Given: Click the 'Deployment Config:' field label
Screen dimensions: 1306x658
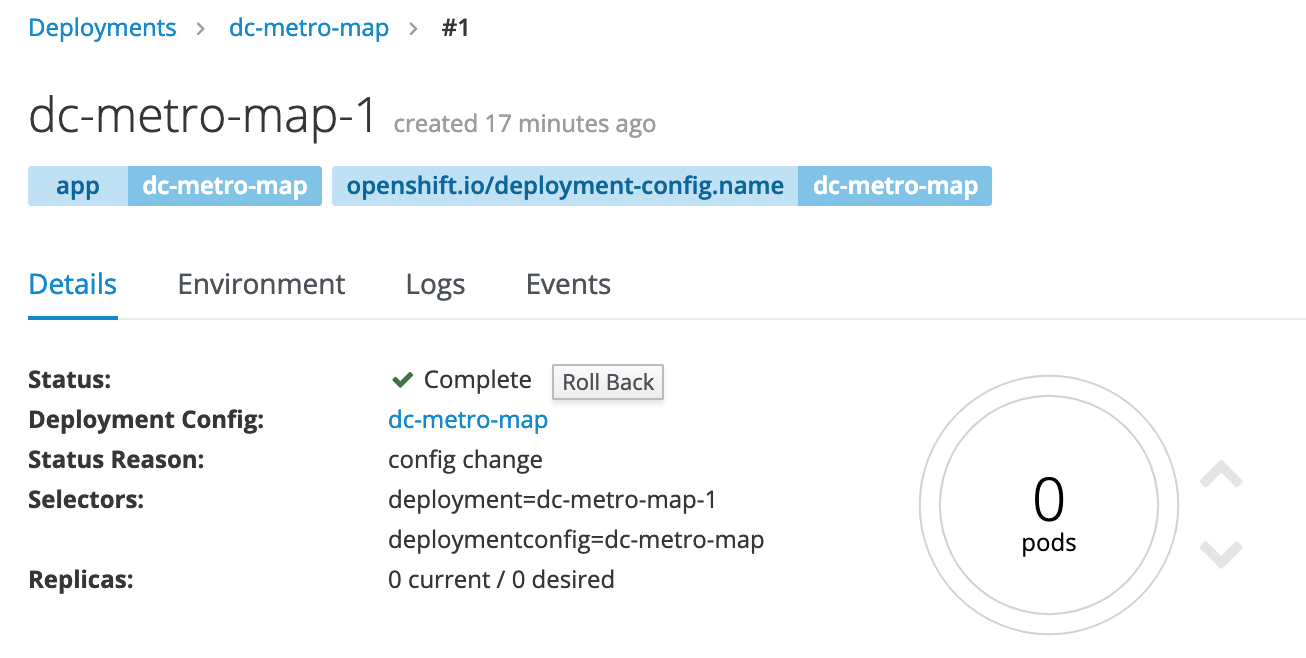Looking at the screenshot, I should click(146, 420).
